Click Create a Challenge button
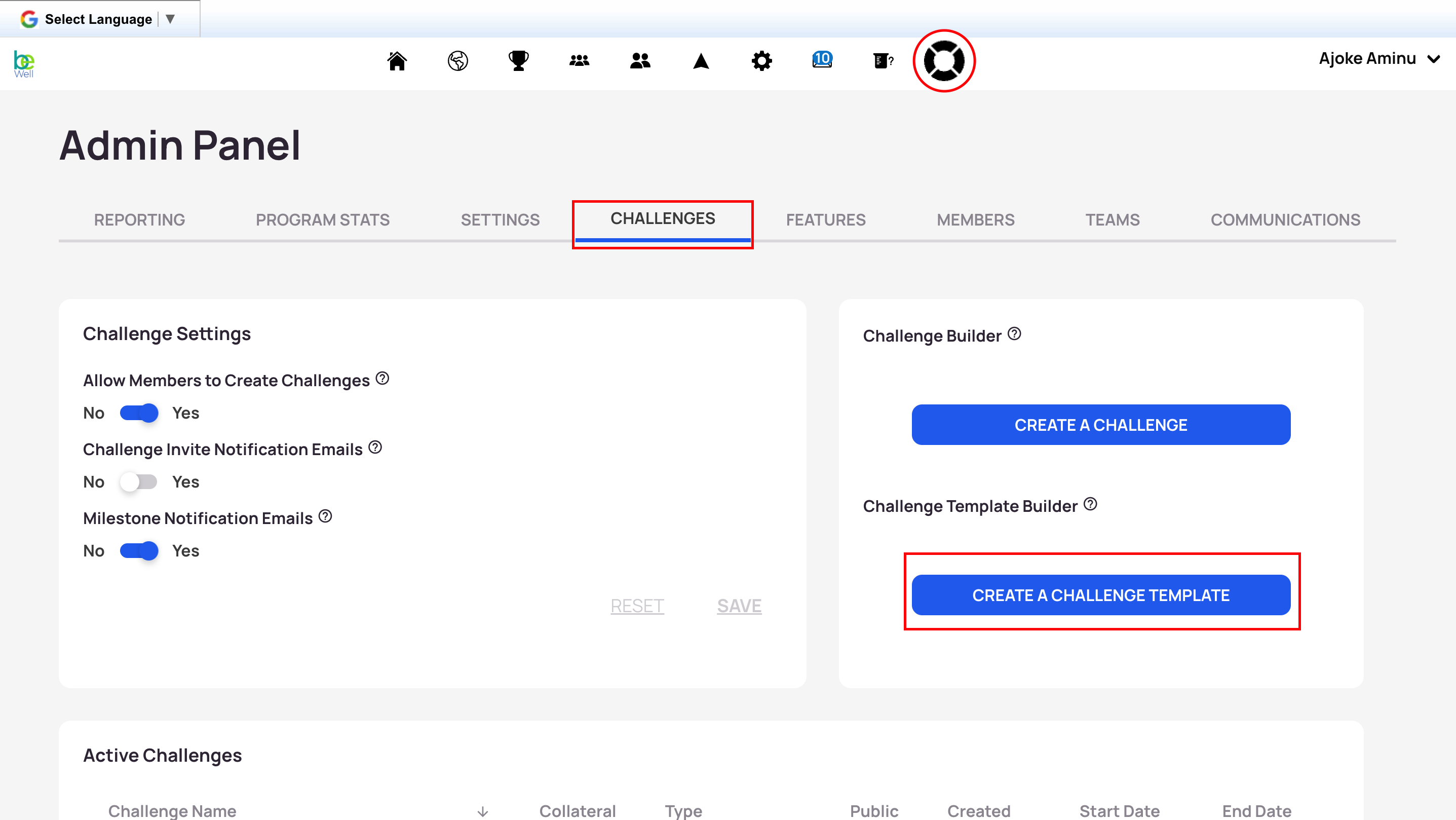 pyautogui.click(x=1100, y=425)
